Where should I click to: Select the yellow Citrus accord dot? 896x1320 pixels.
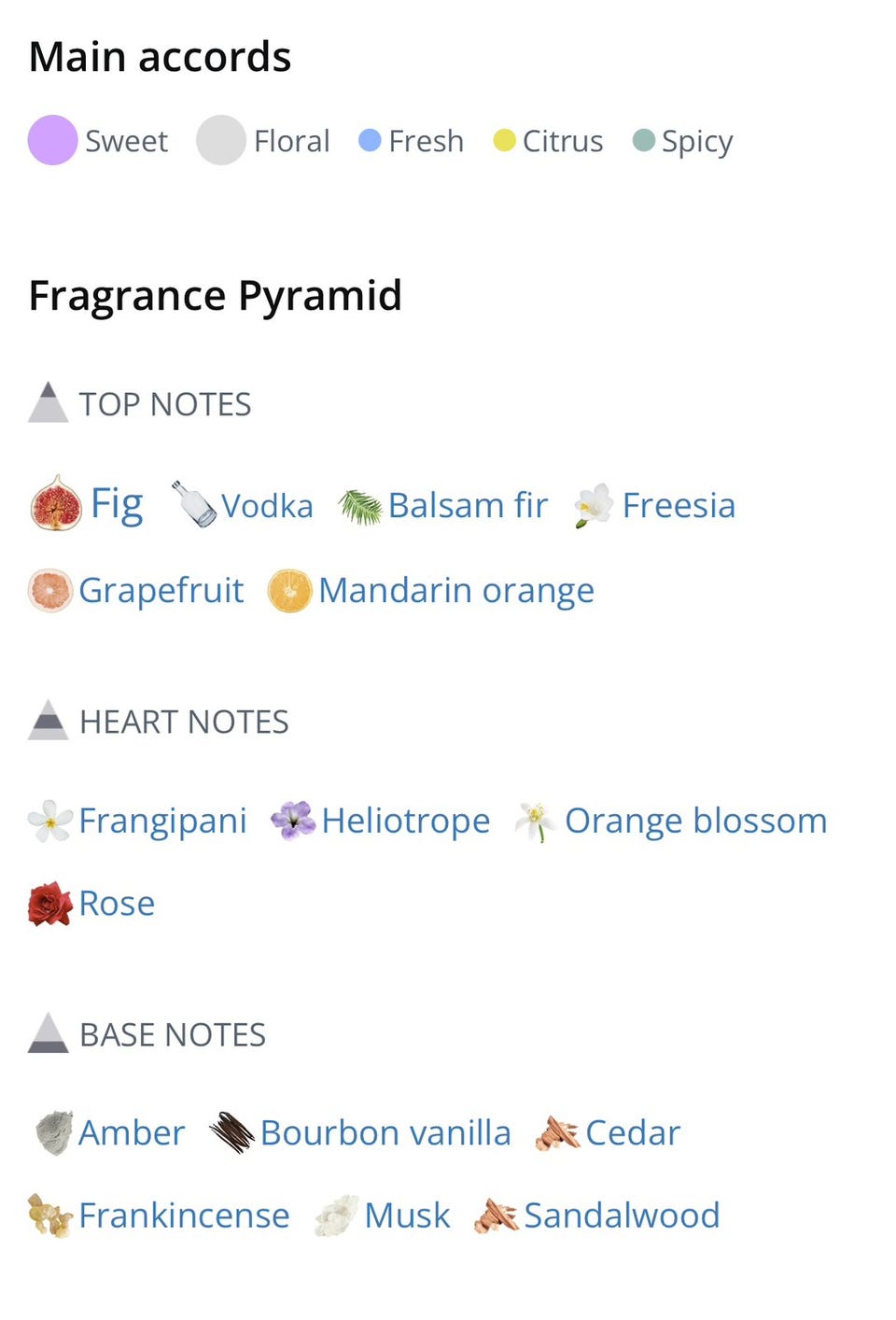click(504, 140)
